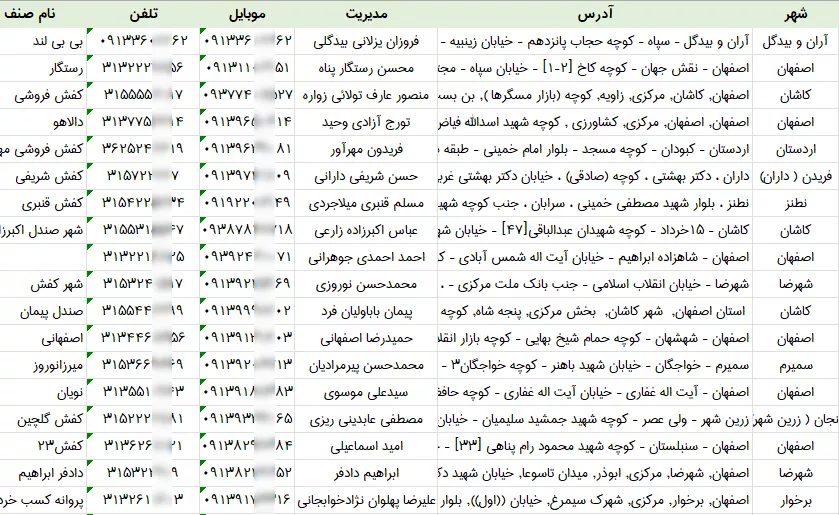Screen dimensions: 839x515
Task: Click address cell starting داران . دکتر بهشتی
Action: pos(595,177)
